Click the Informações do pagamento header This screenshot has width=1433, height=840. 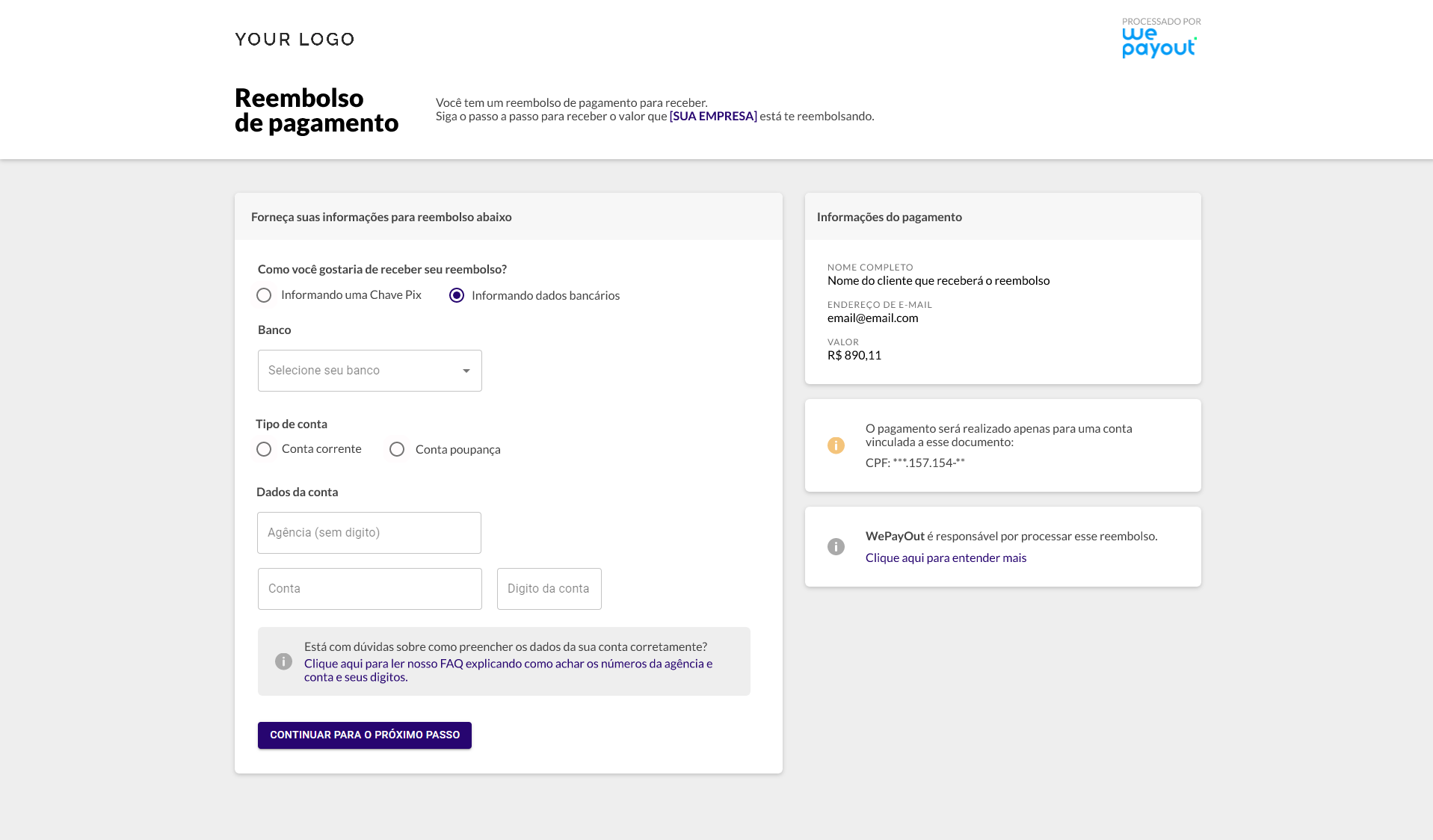coord(890,217)
